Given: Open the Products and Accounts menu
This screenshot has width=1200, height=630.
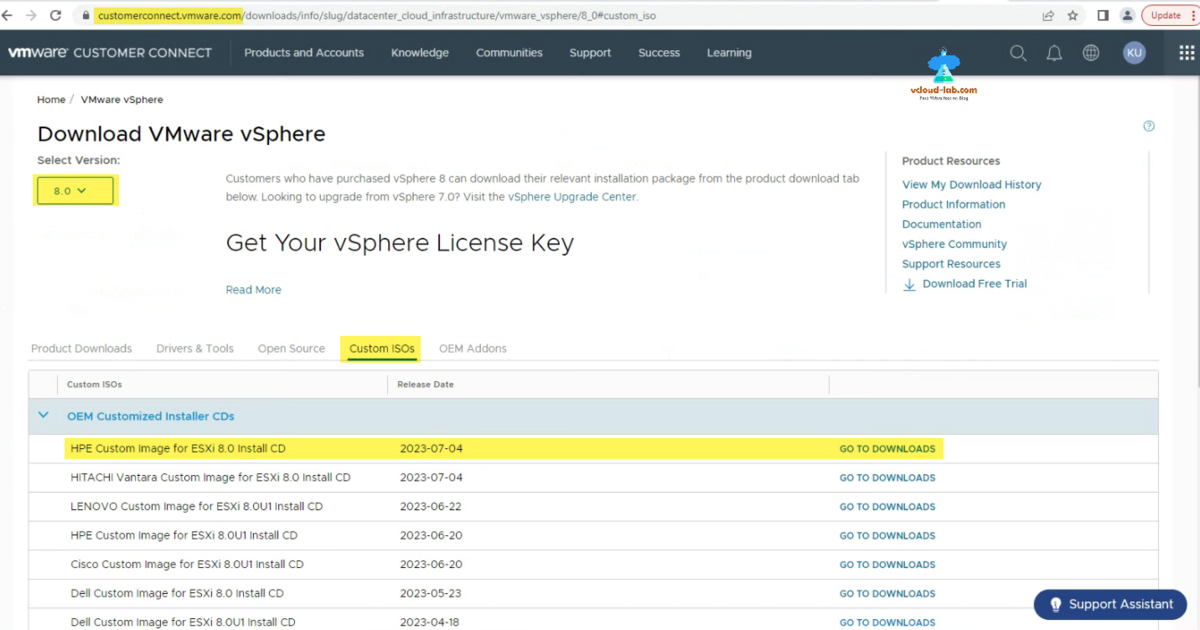Looking at the screenshot, I should point(304,53).
